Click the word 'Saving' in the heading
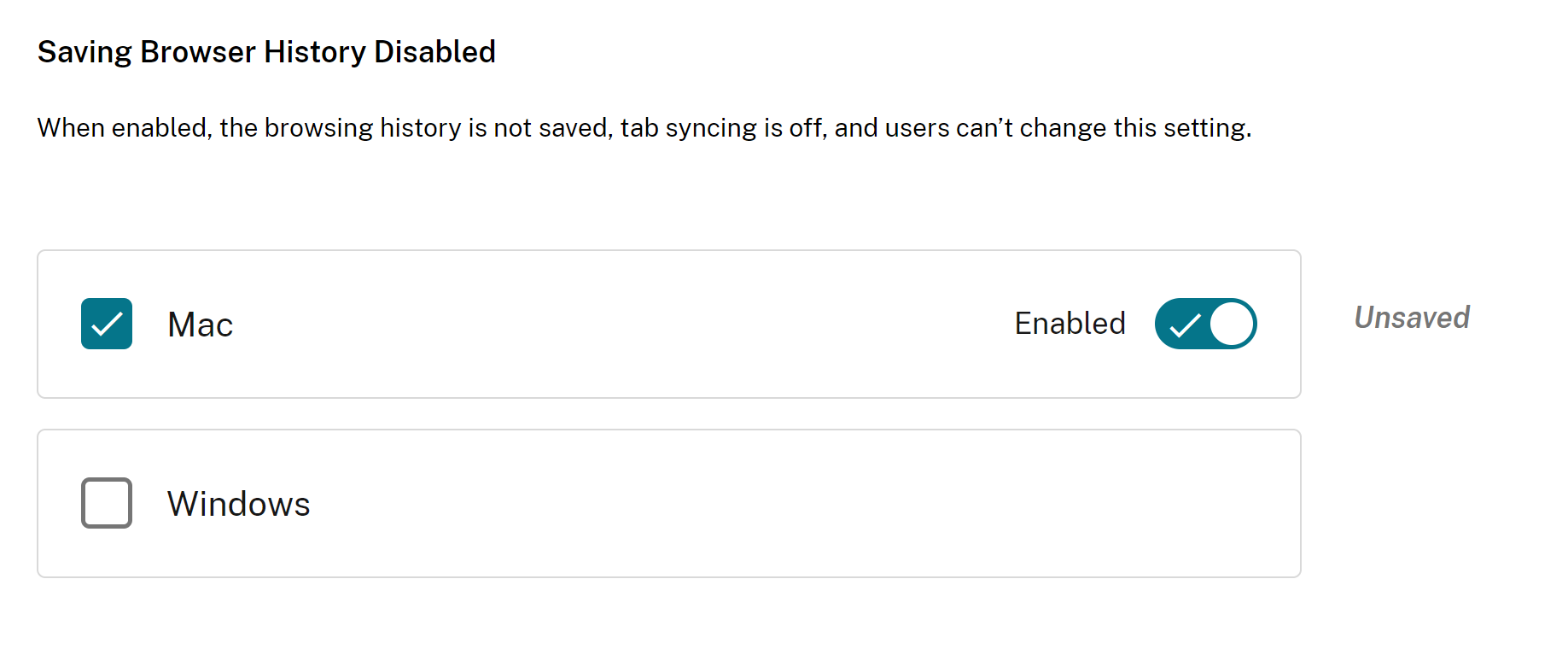This screenshot has height=655, width=1568. (x=85, y=52)
